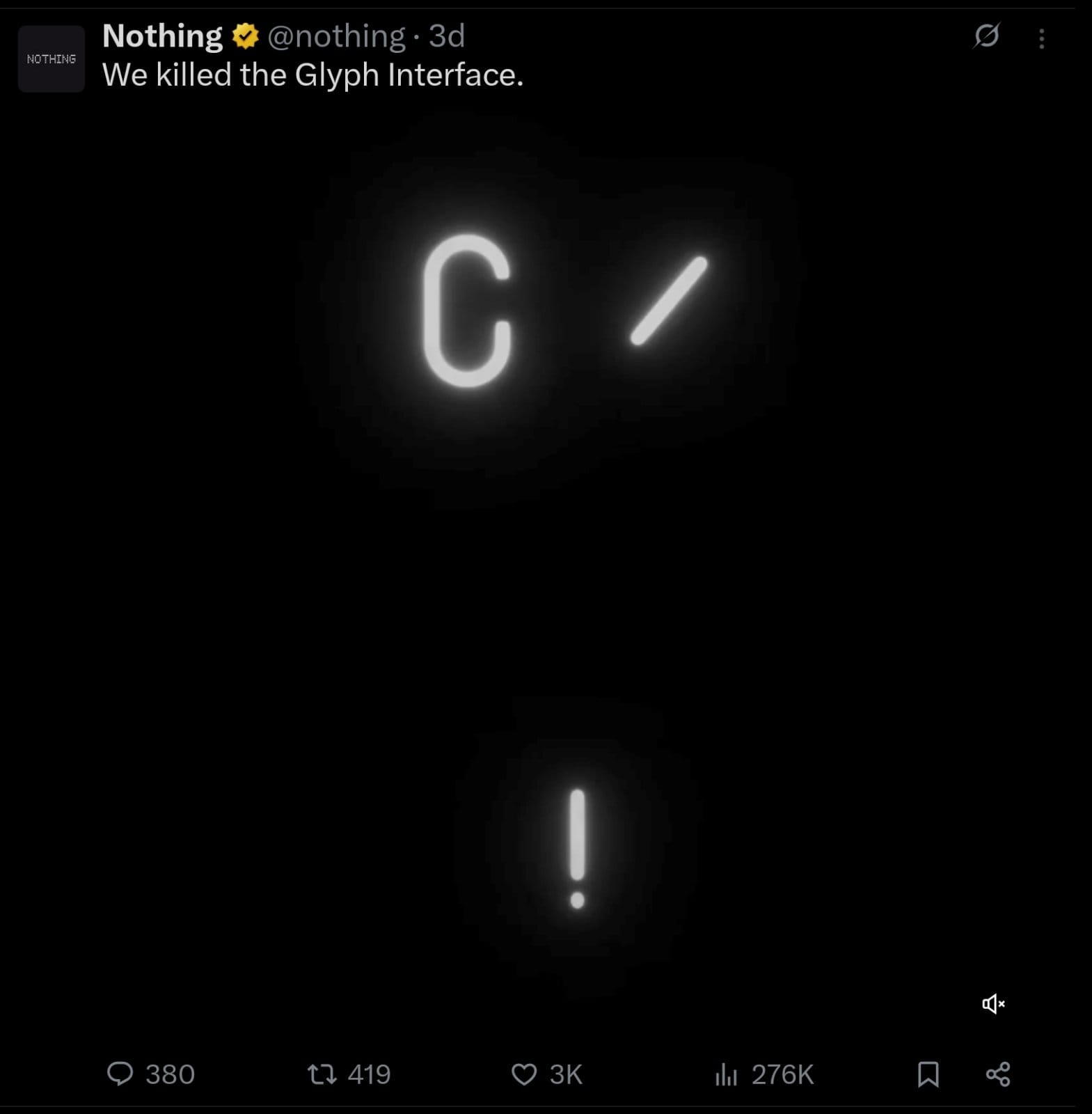The height and width of the screenshot is (1114, 1092).
Task: Open the post via the 3d timestamp
Action: pos(446,36)
